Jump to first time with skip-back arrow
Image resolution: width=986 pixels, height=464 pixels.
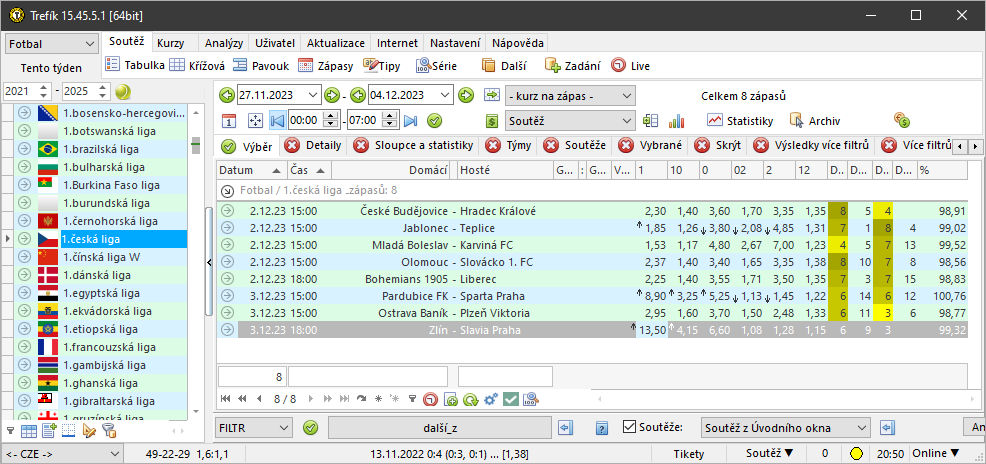point(277,120)
